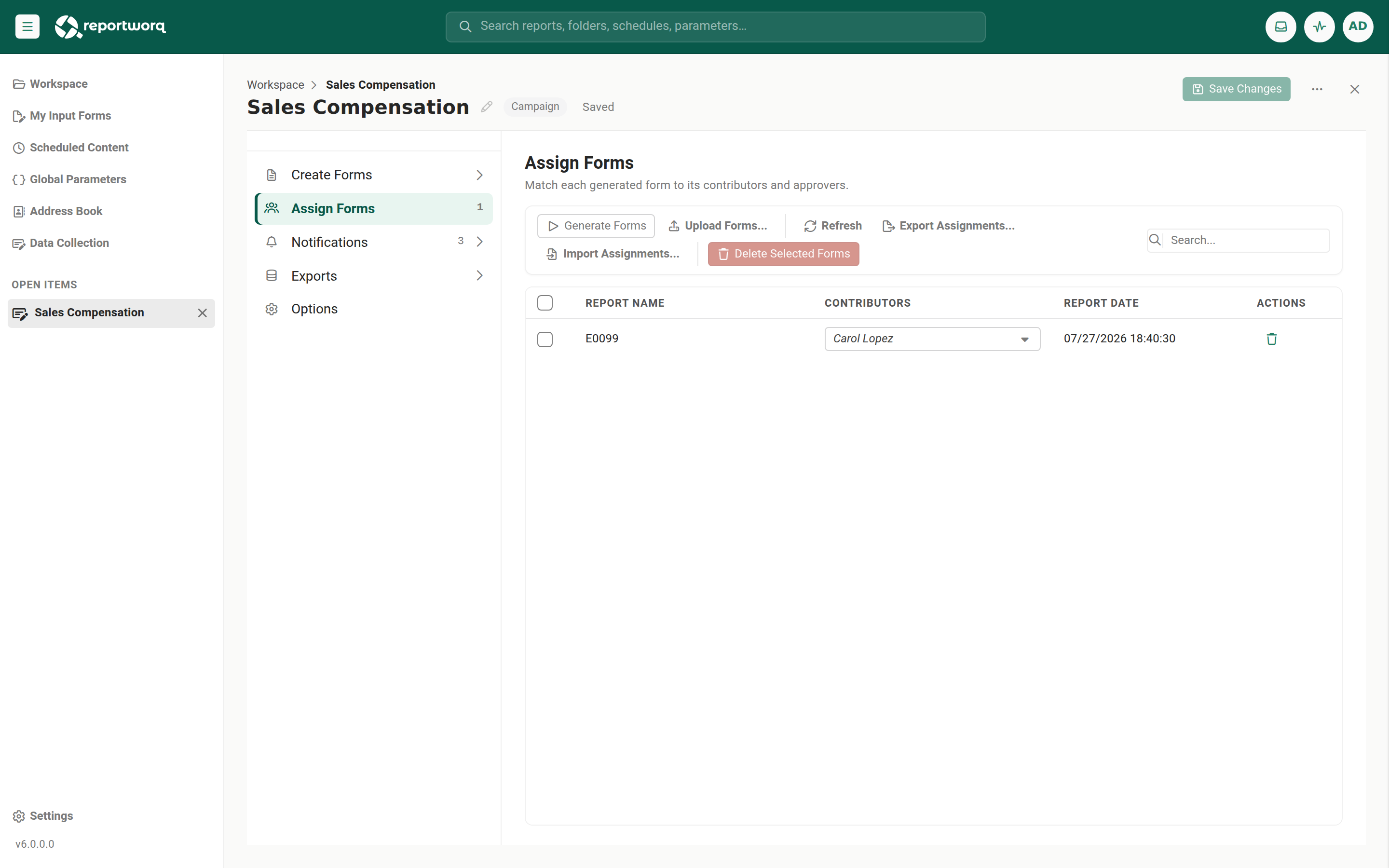Image resolution: width=1389 pixels, height=868 pixels.
Task: Select the header select-all checkbox
Action: point(545,303)
